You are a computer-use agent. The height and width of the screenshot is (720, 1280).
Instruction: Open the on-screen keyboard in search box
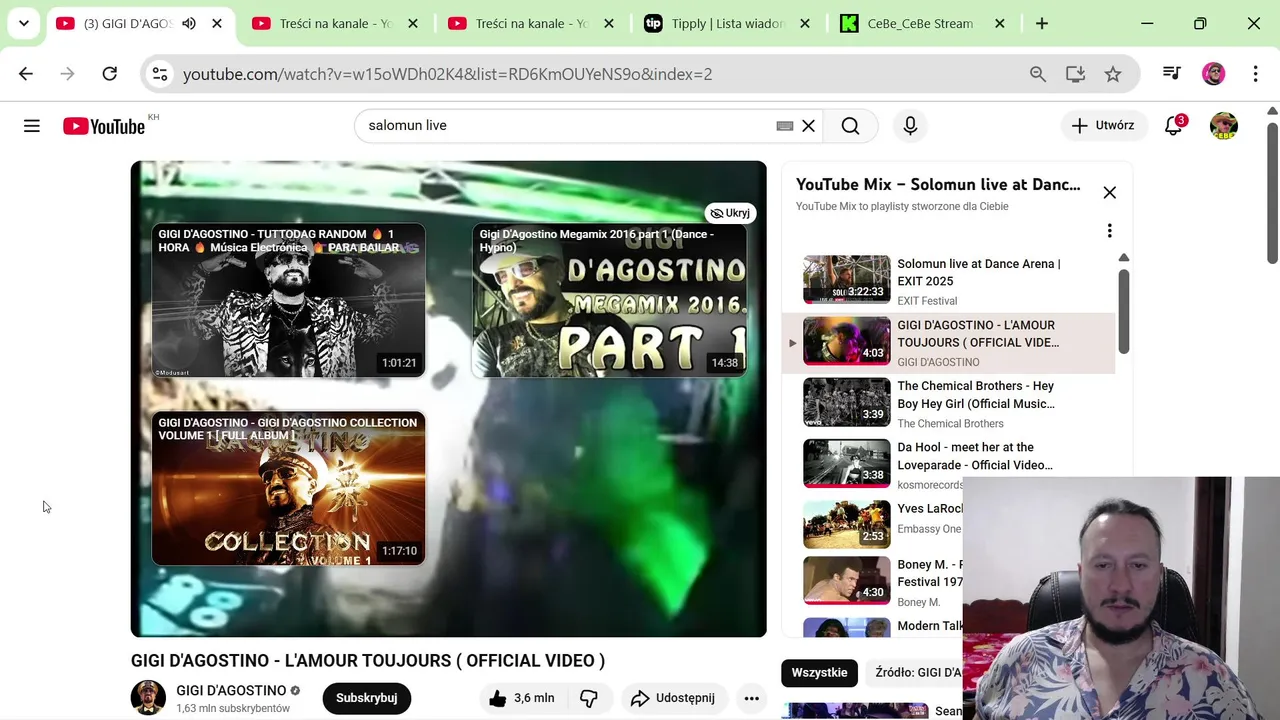click(785, 126)
